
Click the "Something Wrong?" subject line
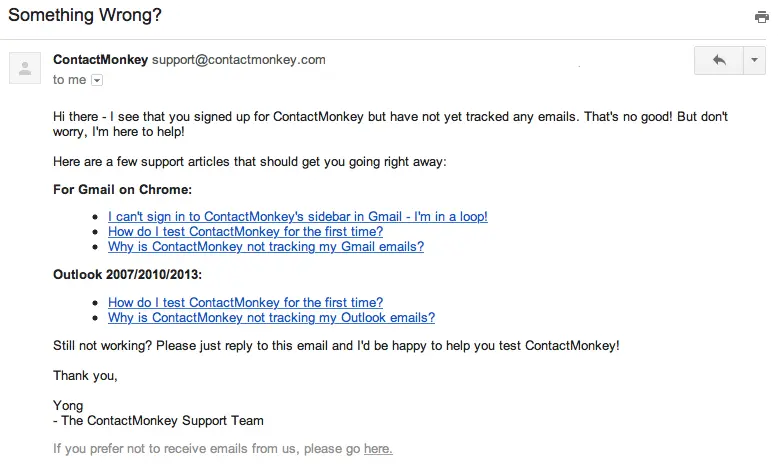click(x=85, y=16)
